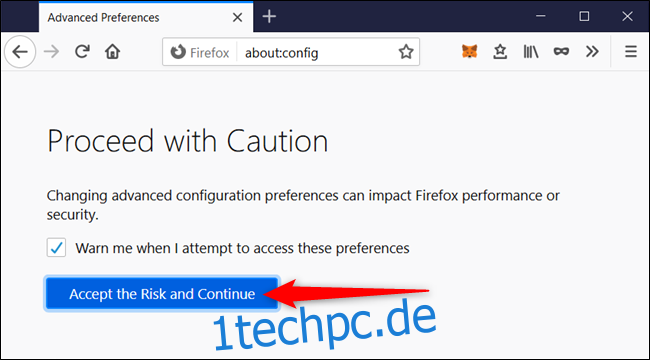Reload the current page
Image resolution: width=650 pixels, height=360 pixels.
82,51
